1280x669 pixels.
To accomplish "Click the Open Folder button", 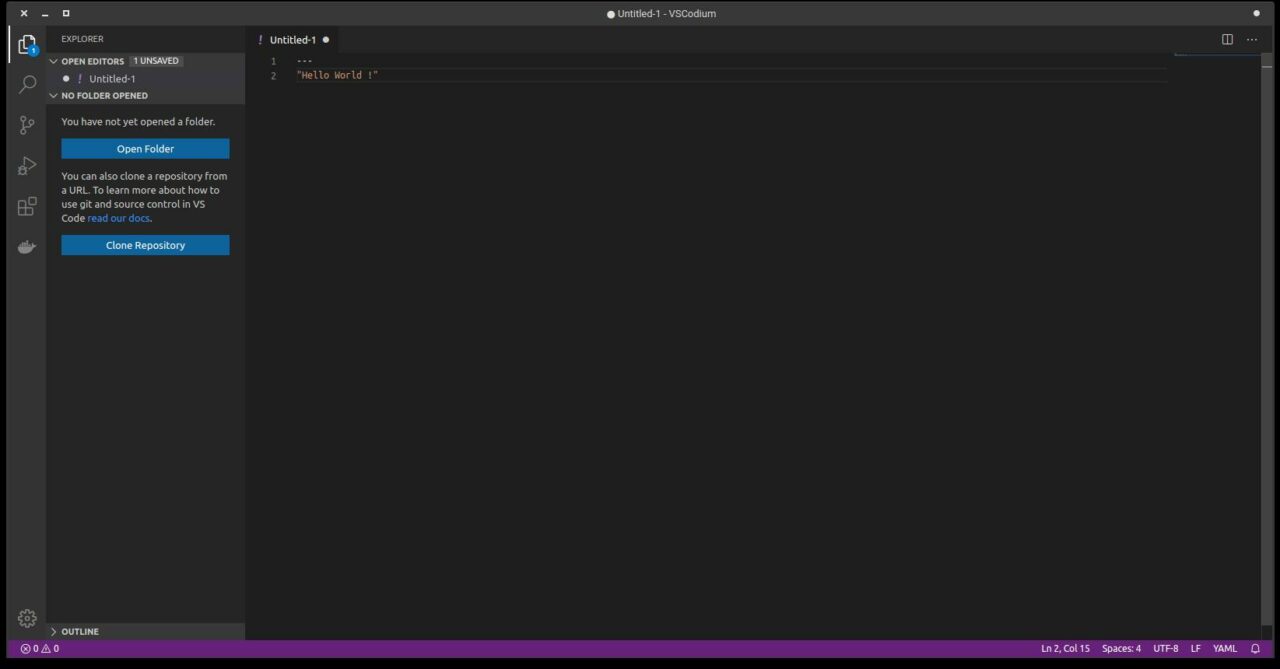I will [145, 148].
